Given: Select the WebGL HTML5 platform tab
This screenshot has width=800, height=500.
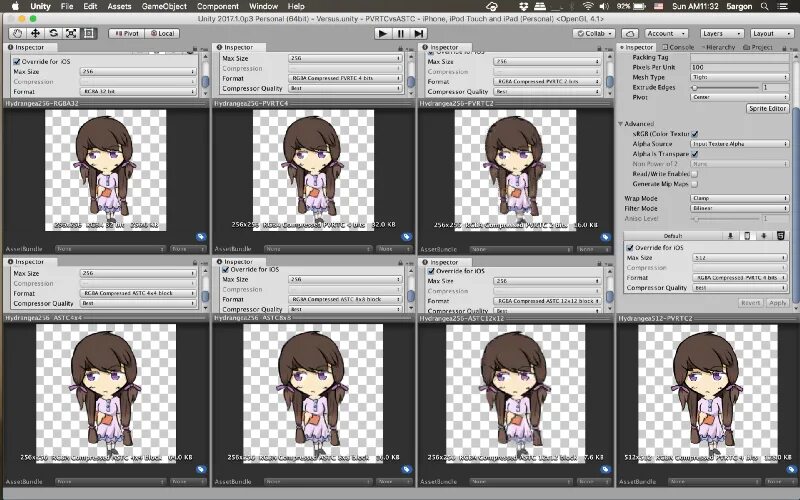Looking at the screenshot, I should (780, 236).
